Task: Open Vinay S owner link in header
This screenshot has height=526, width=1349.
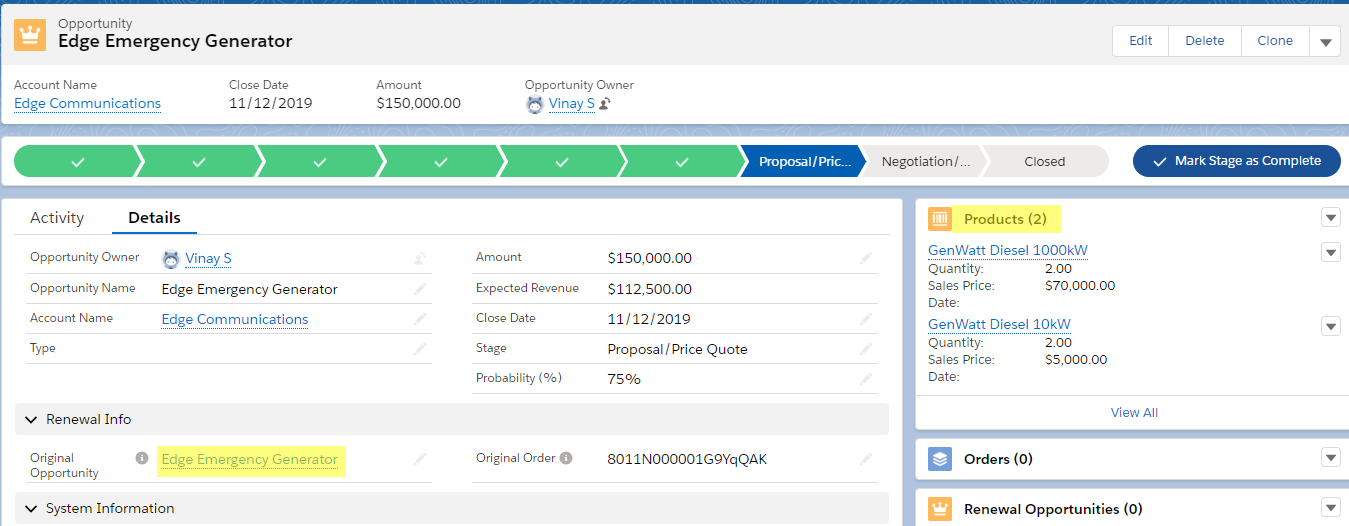Action: [572, 104]
